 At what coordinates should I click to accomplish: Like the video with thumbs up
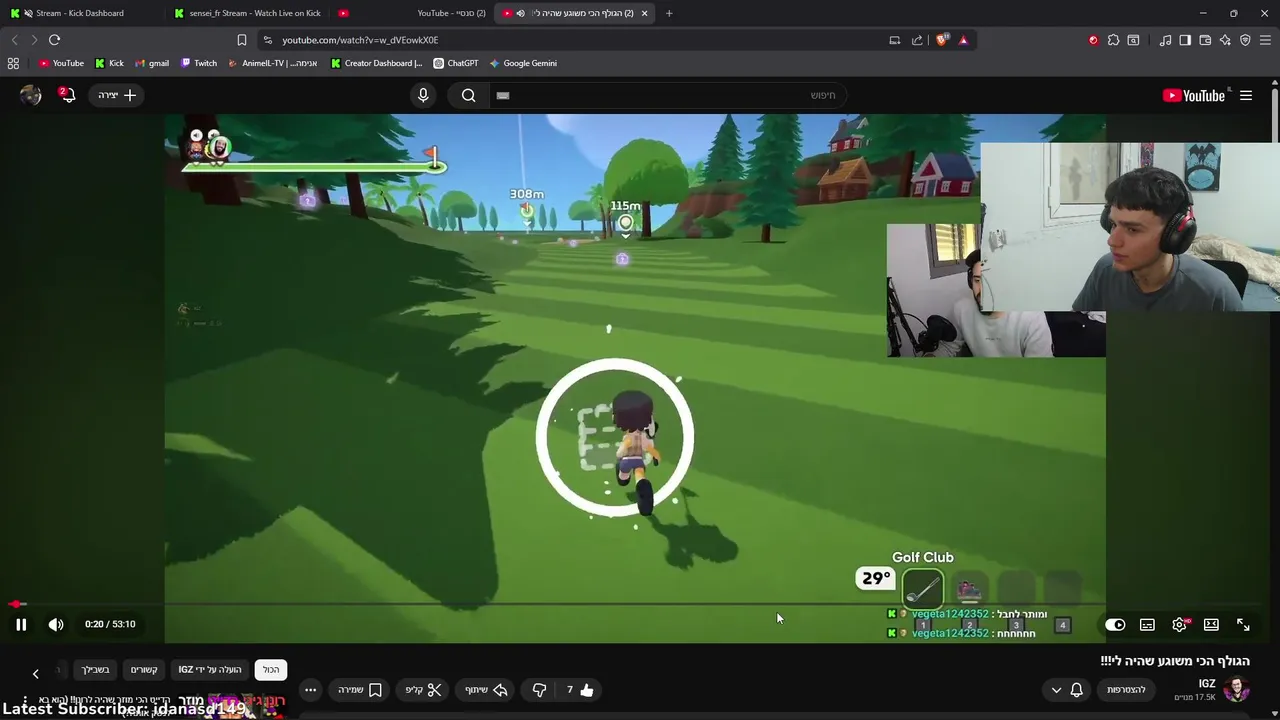581,690
